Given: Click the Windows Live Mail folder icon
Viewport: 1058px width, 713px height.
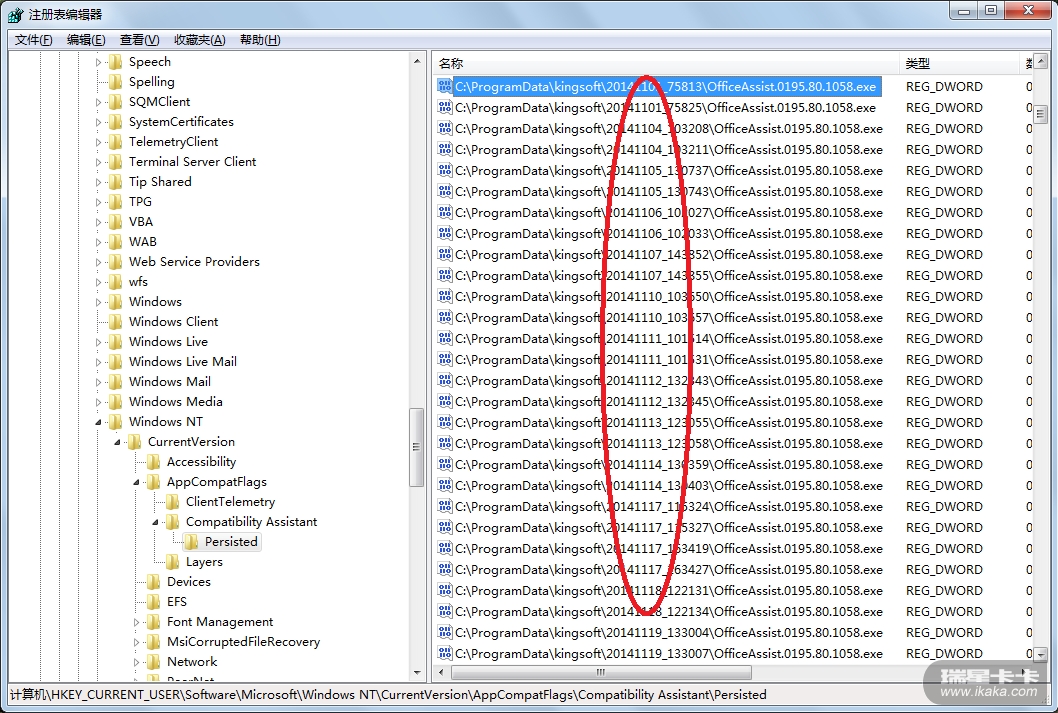Looking at the screenshot, I should coord(116,362).
